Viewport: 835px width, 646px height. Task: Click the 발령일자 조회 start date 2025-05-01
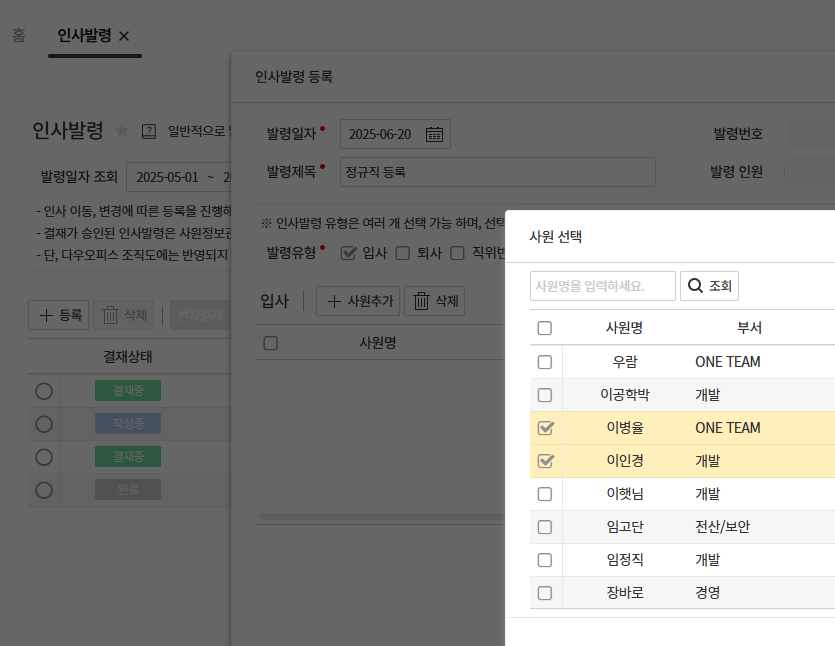click(164, 177)
